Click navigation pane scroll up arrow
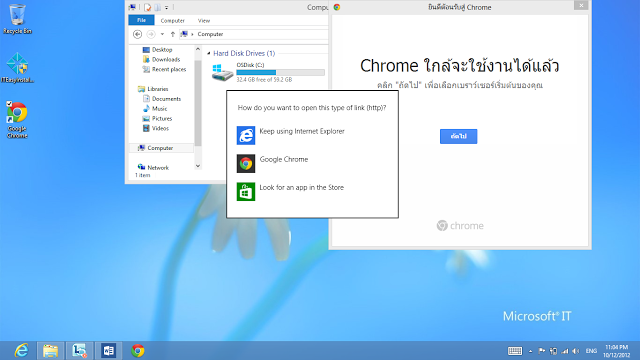Image resolution: width=640 pixels, height=360 pixels. pos(198,49)
